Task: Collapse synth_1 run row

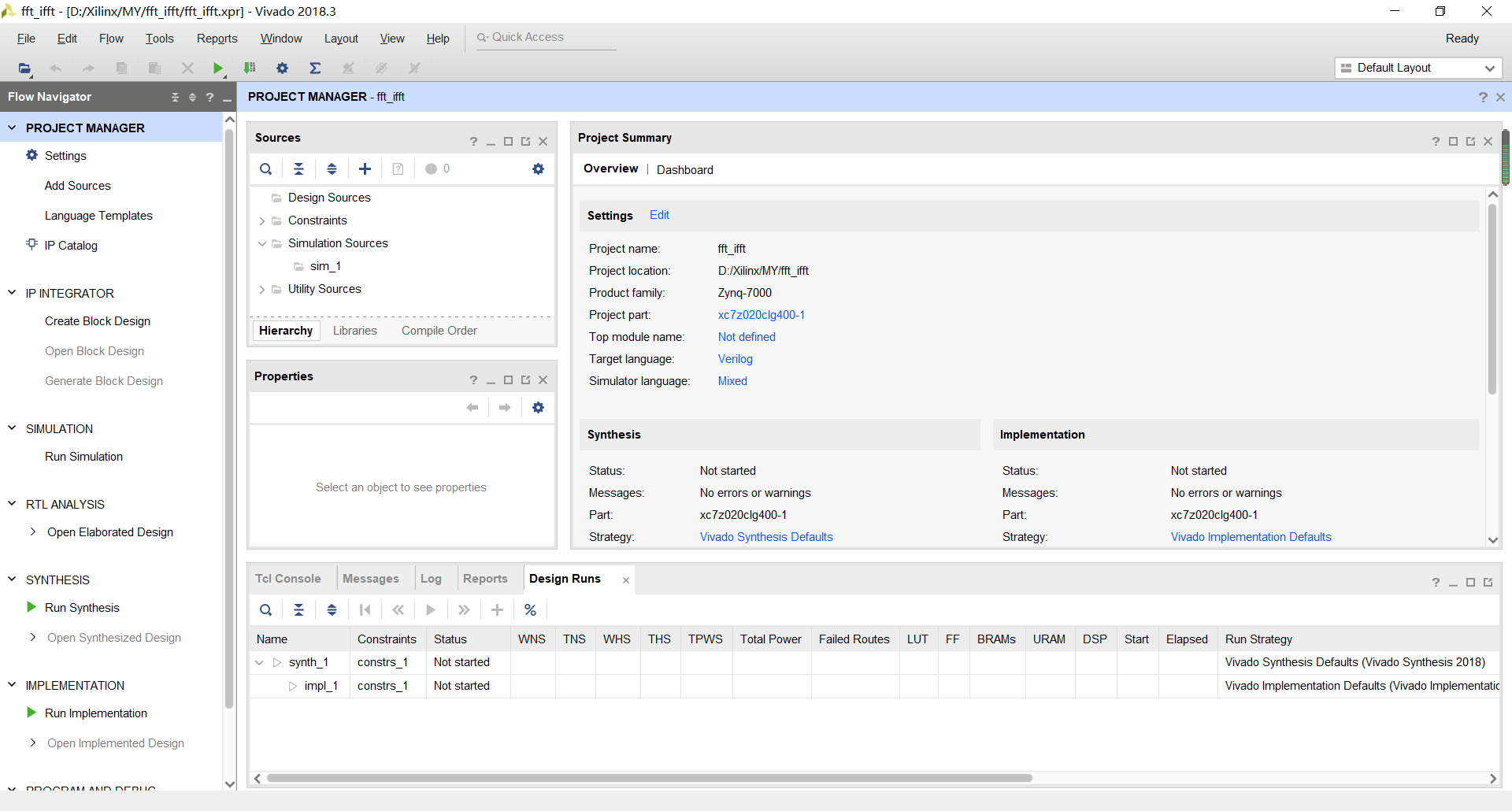Action: [x=259, y=662]
